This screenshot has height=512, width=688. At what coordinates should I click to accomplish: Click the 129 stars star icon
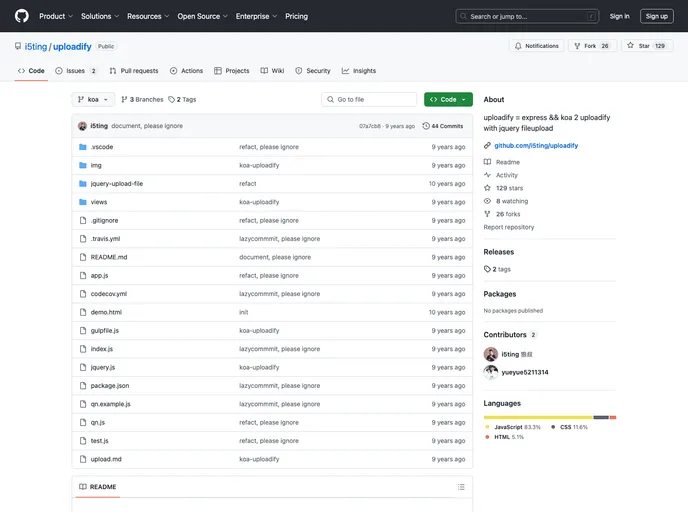point(487,188)
